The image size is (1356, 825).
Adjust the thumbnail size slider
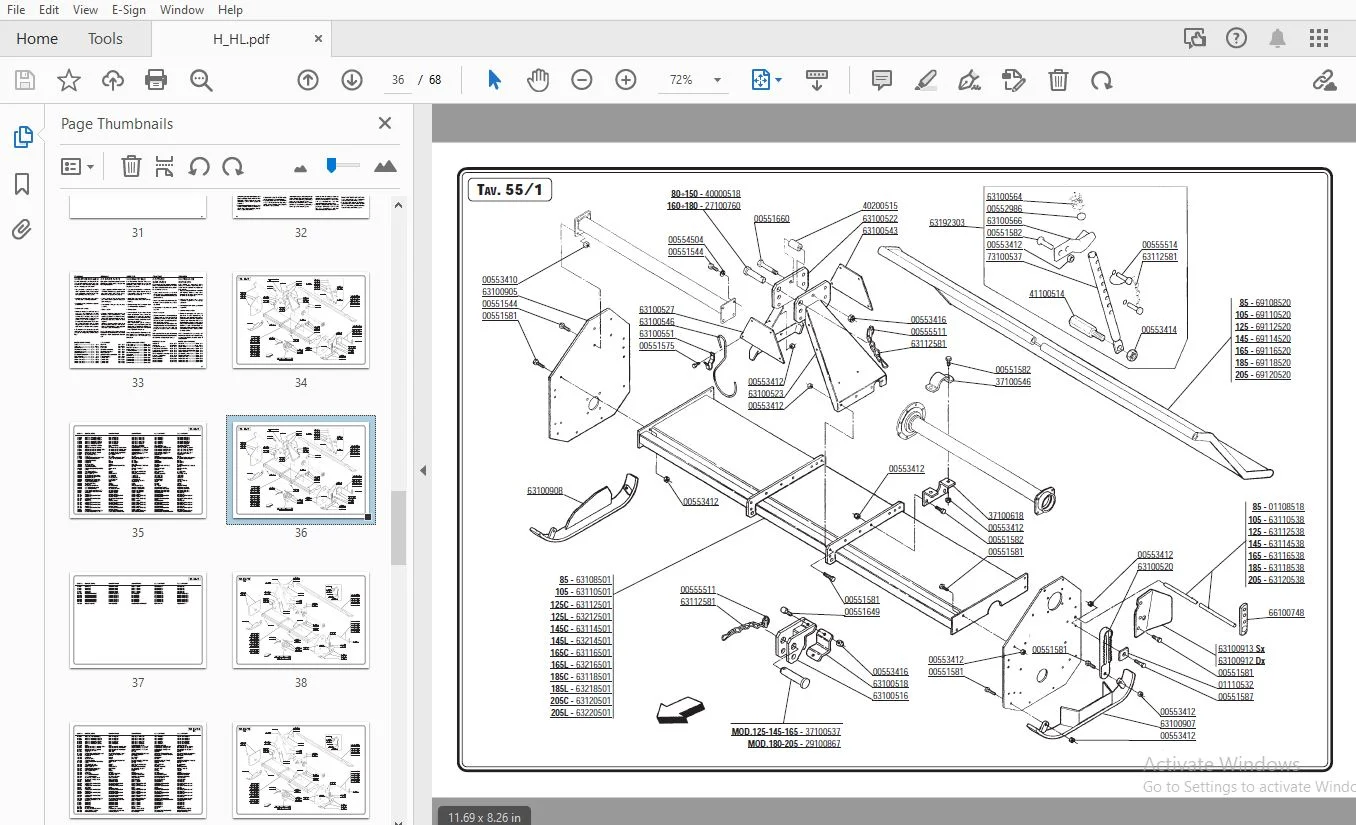click(343, 165)
